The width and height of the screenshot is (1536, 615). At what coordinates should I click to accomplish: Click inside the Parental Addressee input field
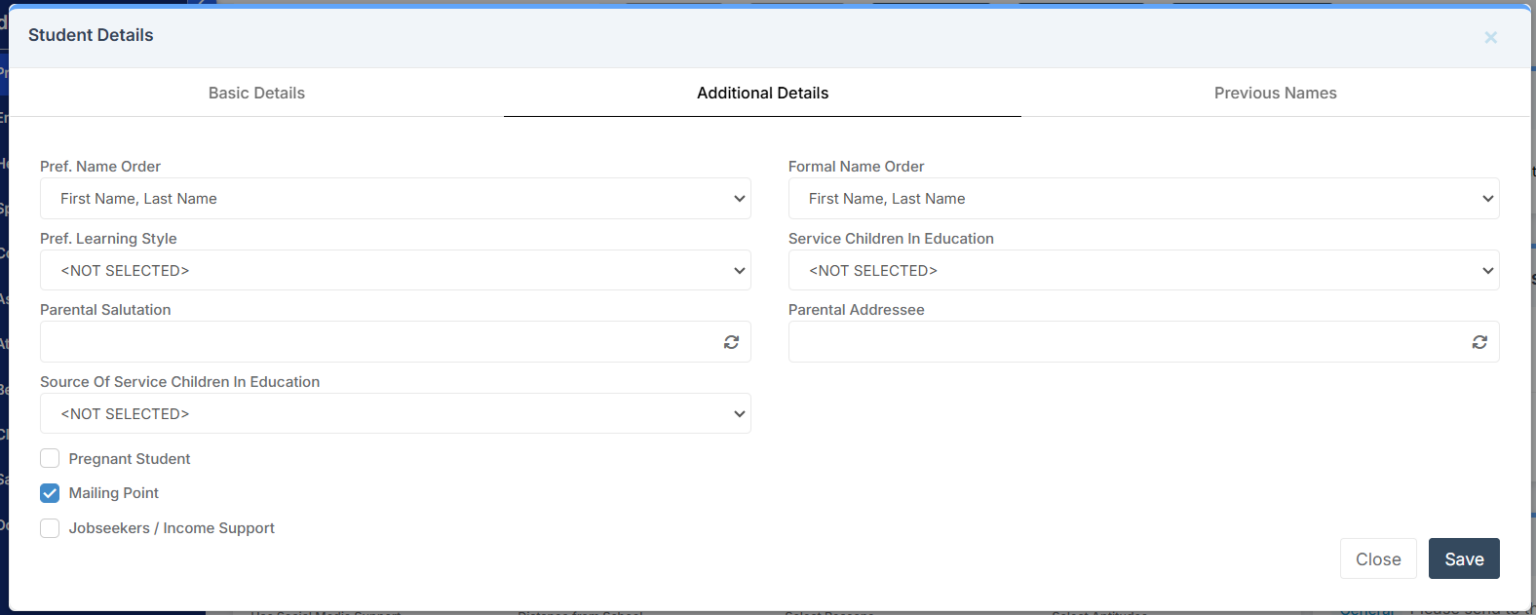coord(1100,342)
